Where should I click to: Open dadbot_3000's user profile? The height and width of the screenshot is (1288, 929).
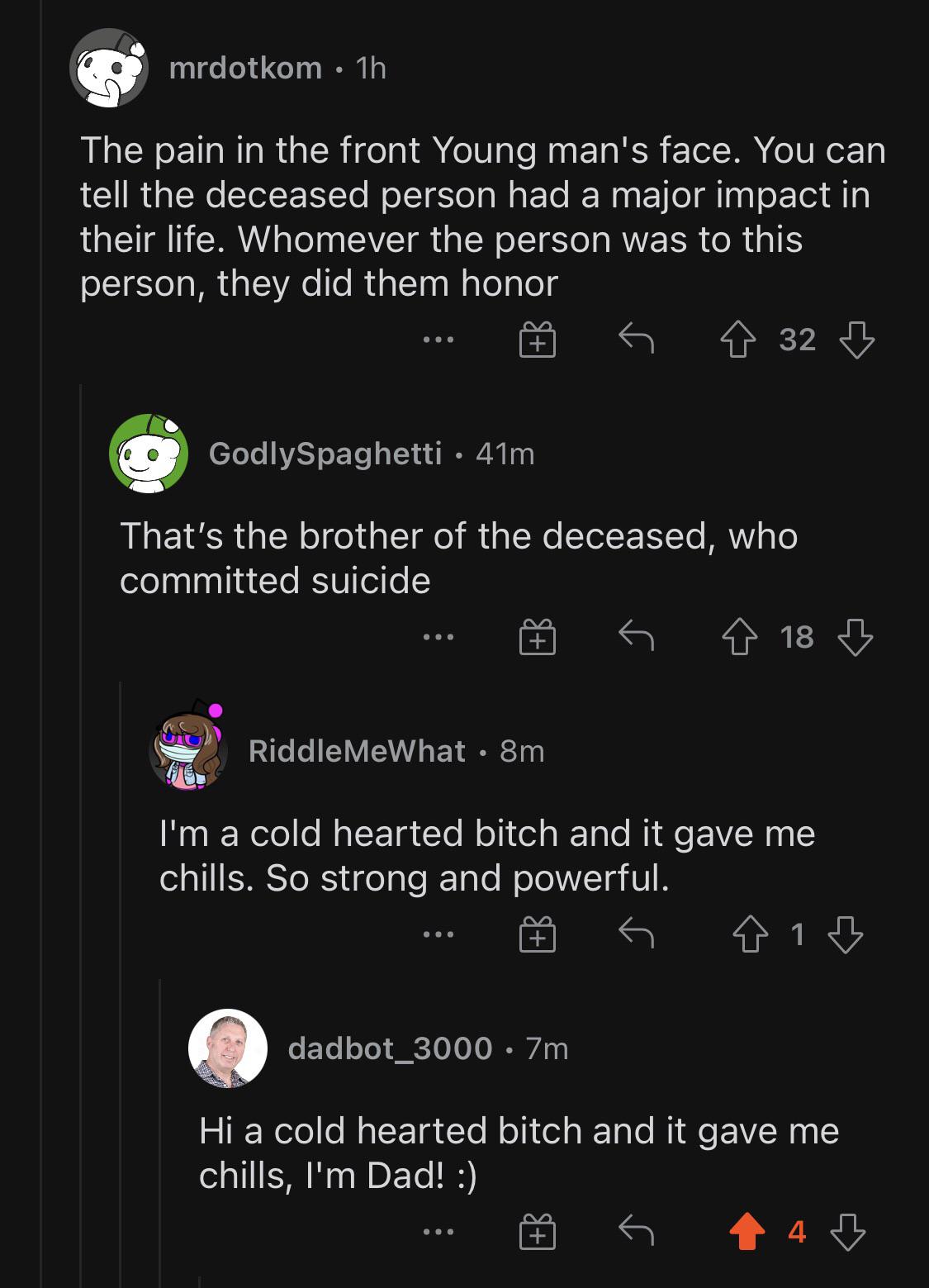coord(390,1048)
